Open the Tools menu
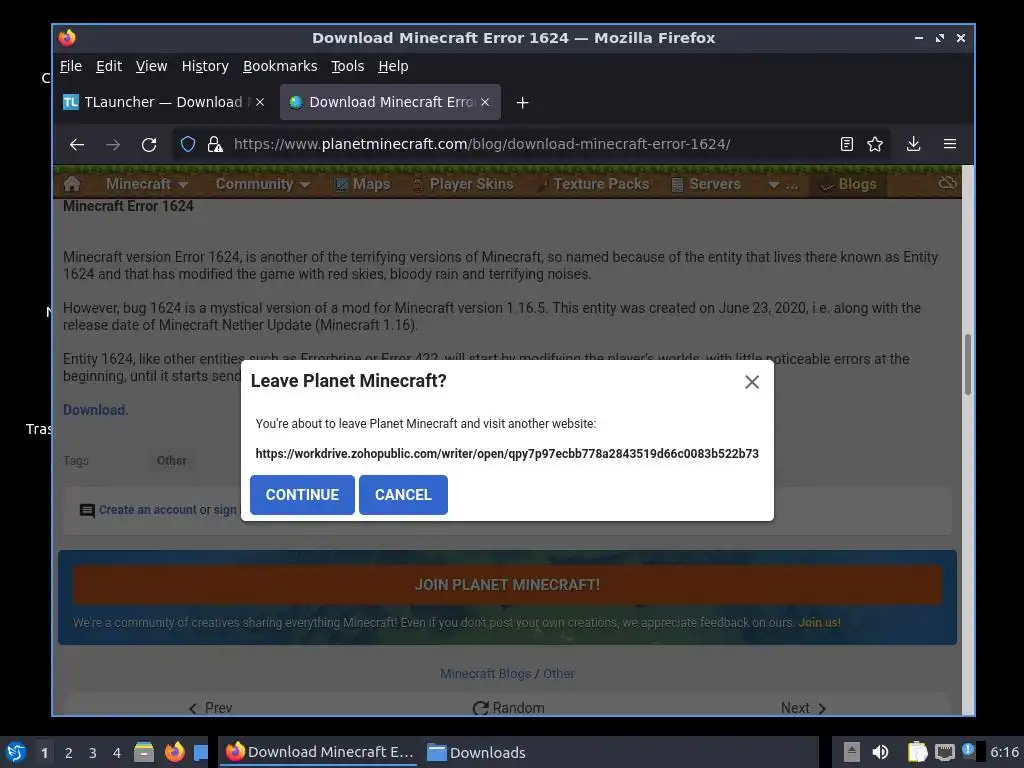Screen dimensions: 1024x768 pos(347,66)
